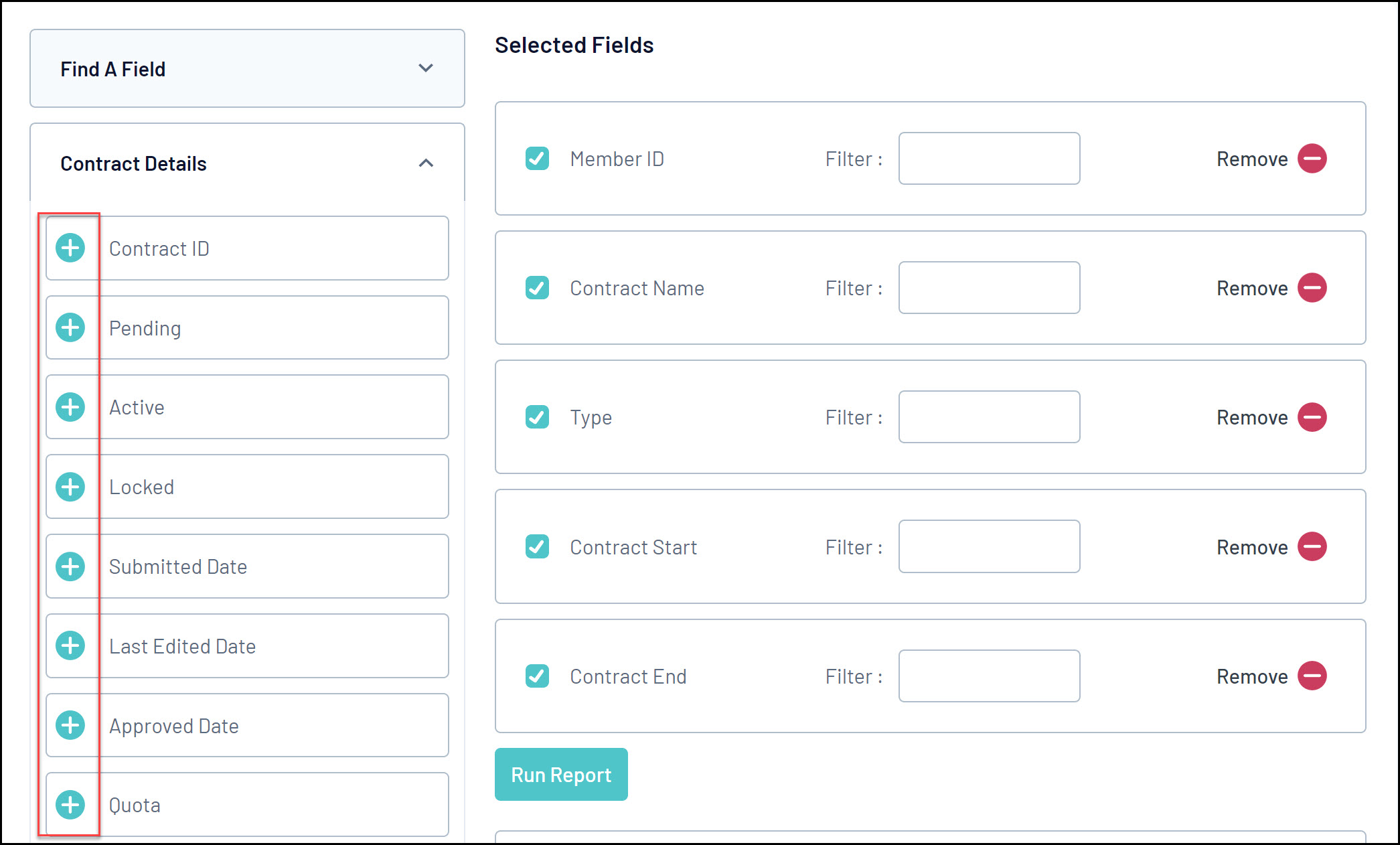Click plus icon next to Submitted Date
This screenshot has height=845, width=1400.
[x=70, y=566]
